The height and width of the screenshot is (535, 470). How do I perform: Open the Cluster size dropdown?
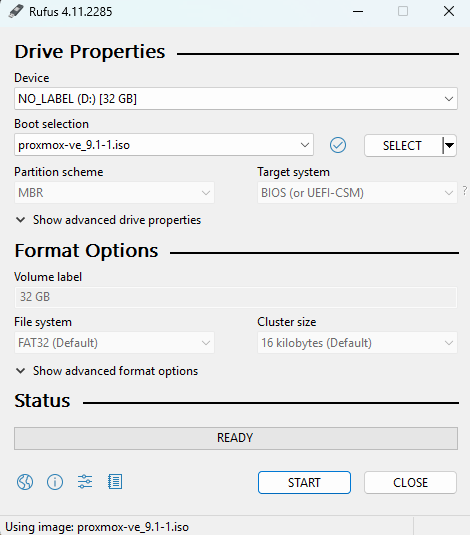pos(357,343)
